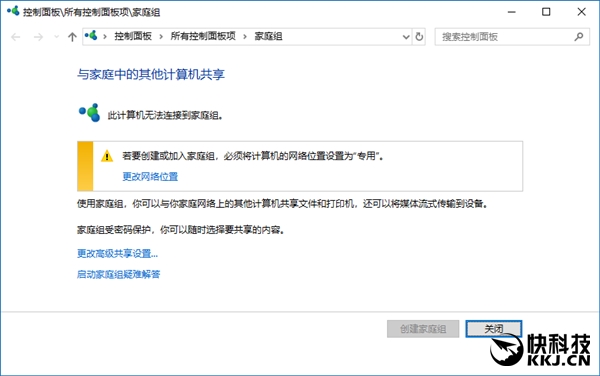Open recent locations dropdown arrow
This screenshot has height=376, width=600.
pos(57,37)
